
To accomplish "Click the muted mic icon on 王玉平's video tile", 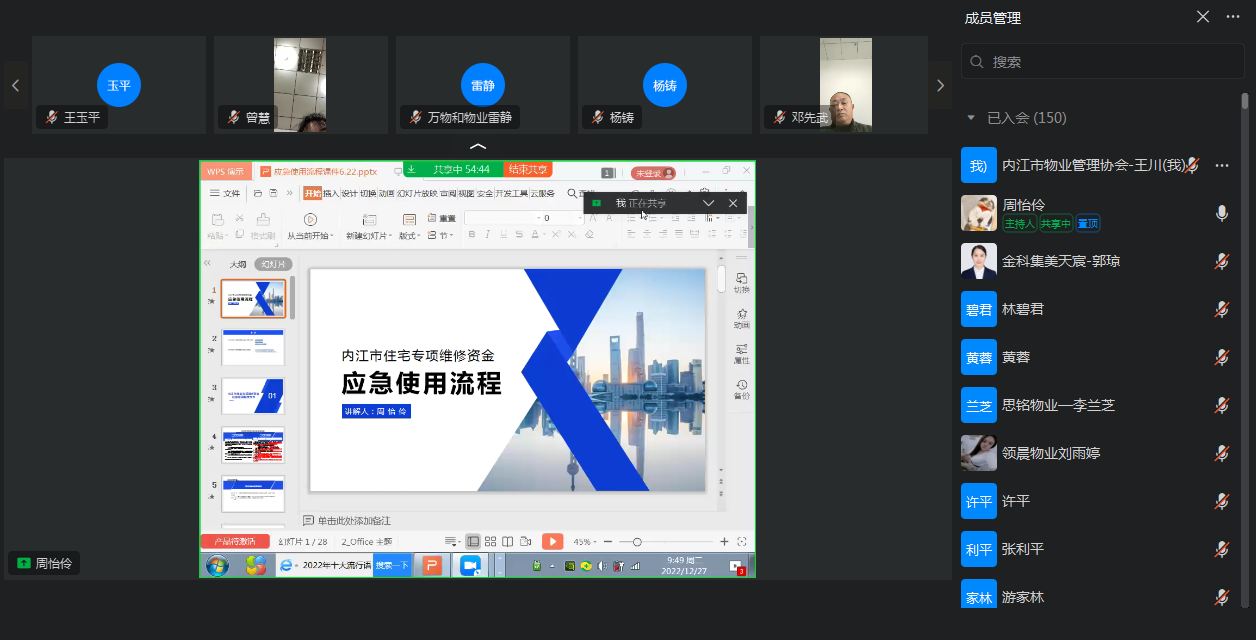I will [x=51, y=117].
